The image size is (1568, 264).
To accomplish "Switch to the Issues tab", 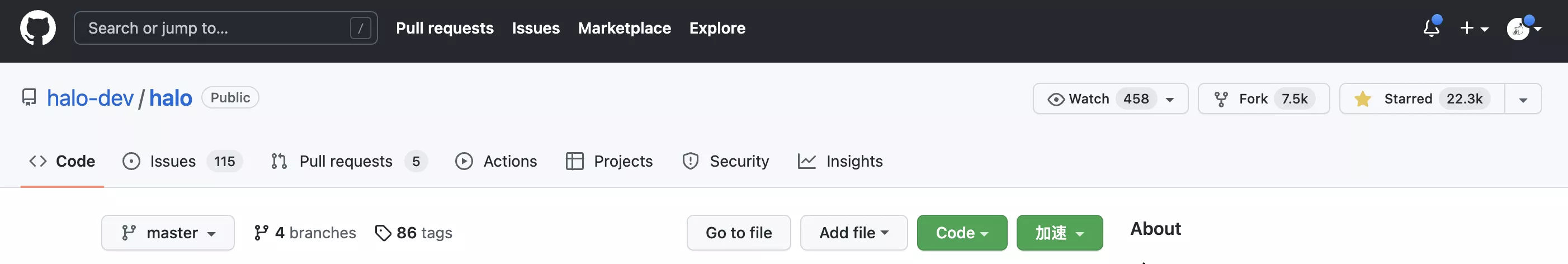I will 173,161.
